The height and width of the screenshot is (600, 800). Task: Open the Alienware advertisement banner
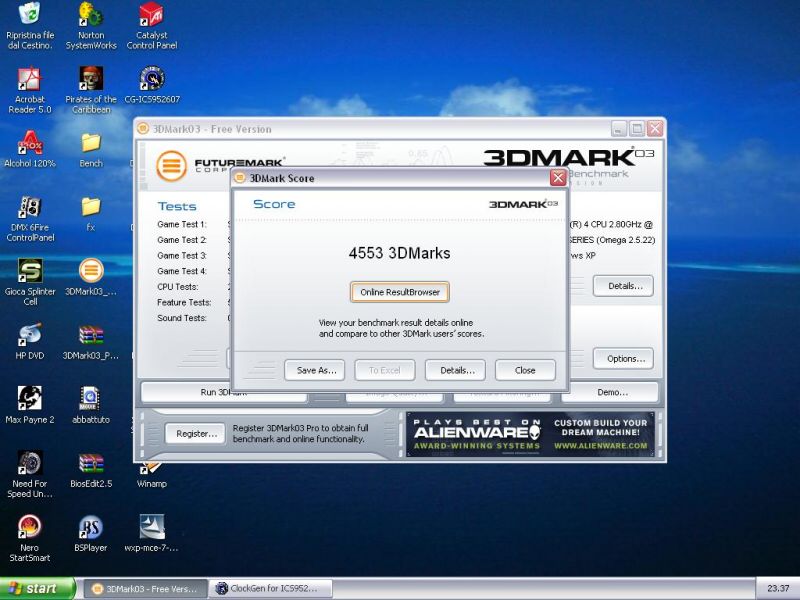[x=530, y=434]
